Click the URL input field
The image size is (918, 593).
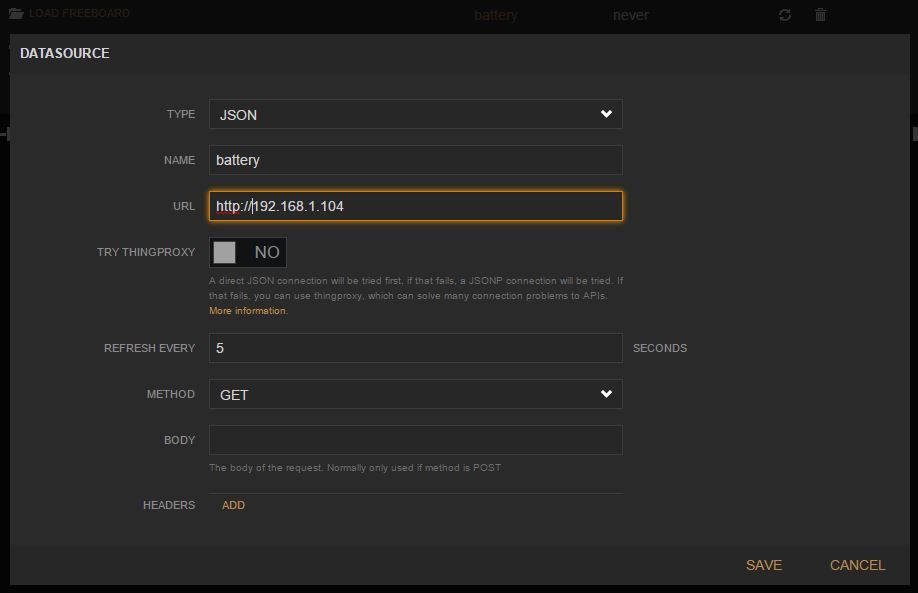[x=416, y=206]
